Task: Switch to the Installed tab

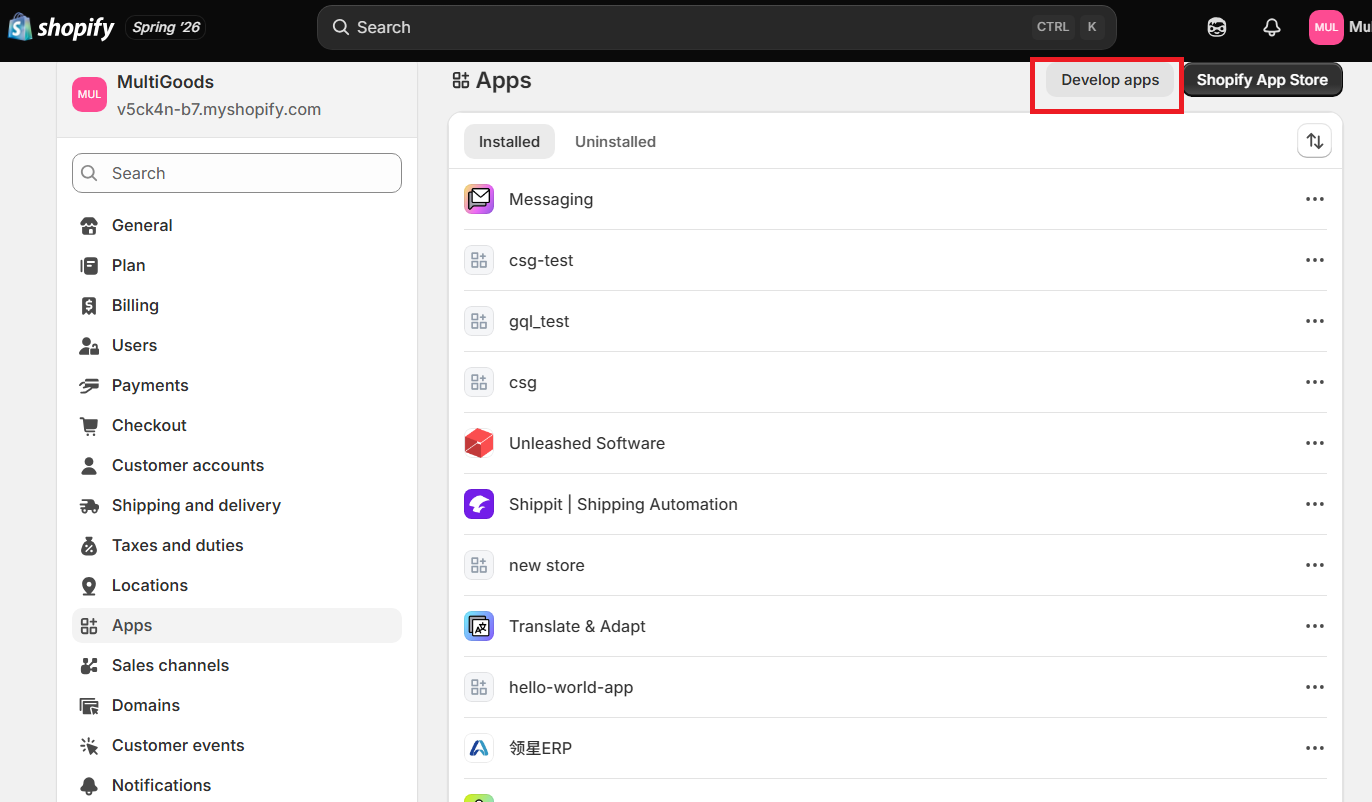Action: click(x=509, y=141)
